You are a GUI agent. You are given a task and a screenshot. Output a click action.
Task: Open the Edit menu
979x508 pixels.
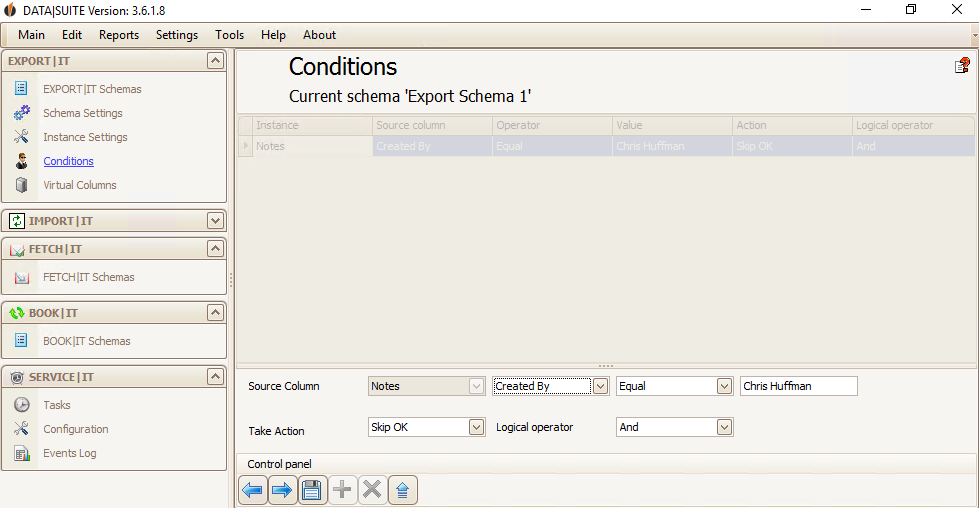(72, 35)
